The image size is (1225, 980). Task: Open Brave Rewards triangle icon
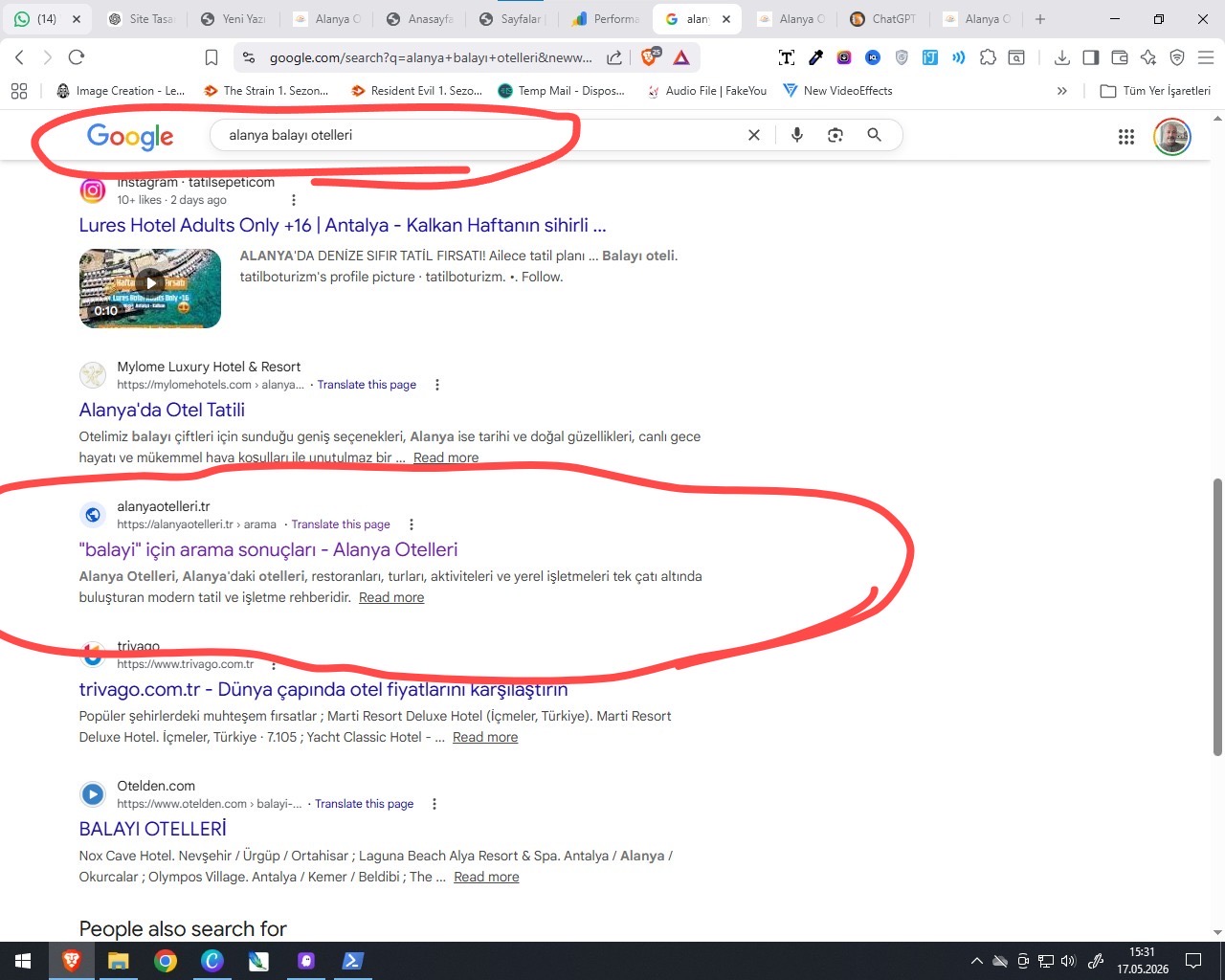tap(681, 58)
